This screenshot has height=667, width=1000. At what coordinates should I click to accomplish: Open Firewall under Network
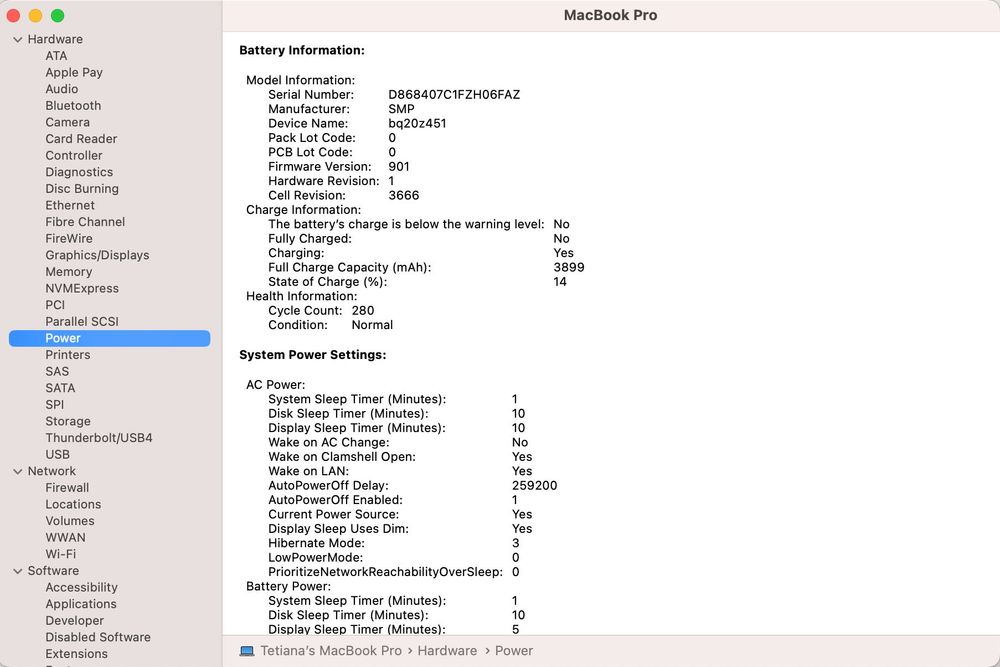pyautogui.click(x=67, y=488)
